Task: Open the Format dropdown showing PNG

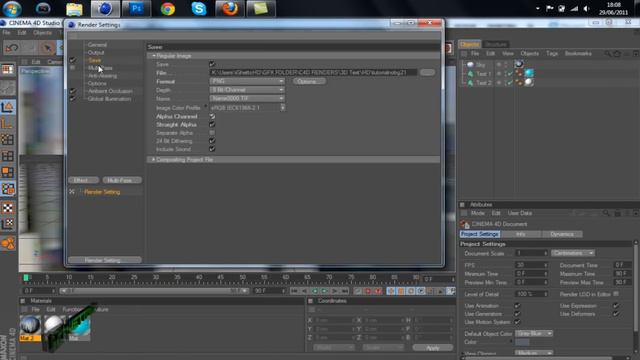Action: pos(247,81)
